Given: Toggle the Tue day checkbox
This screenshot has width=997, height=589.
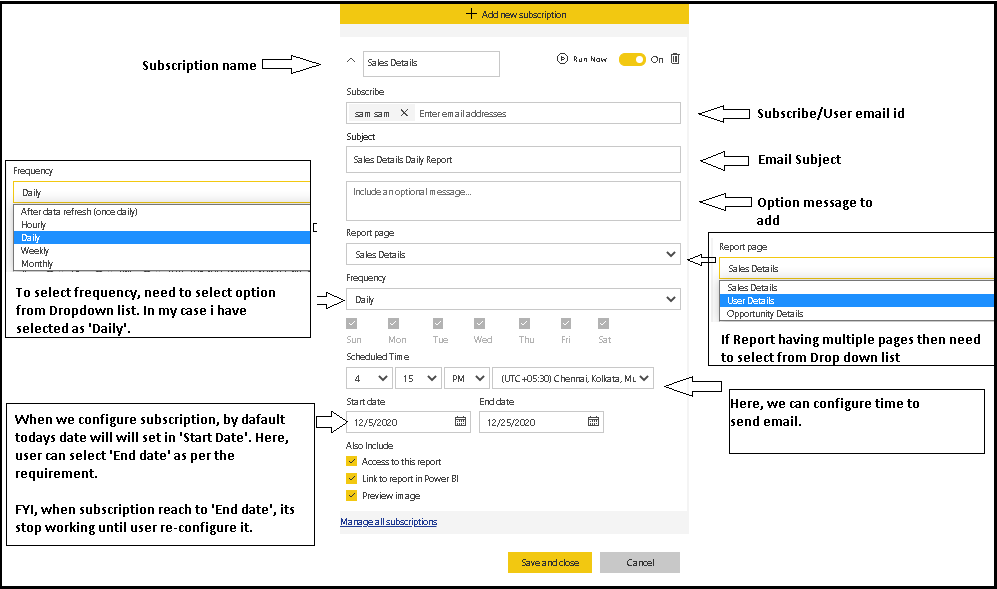Looking at the screenshot, I should click(437, 323).
